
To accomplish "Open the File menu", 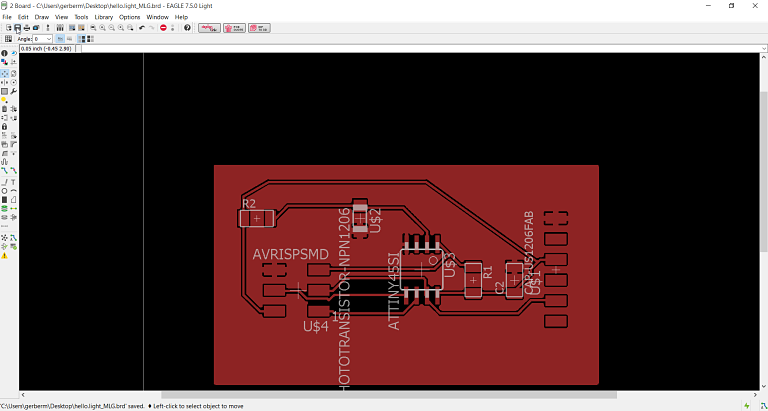I will tap(6, 17).
